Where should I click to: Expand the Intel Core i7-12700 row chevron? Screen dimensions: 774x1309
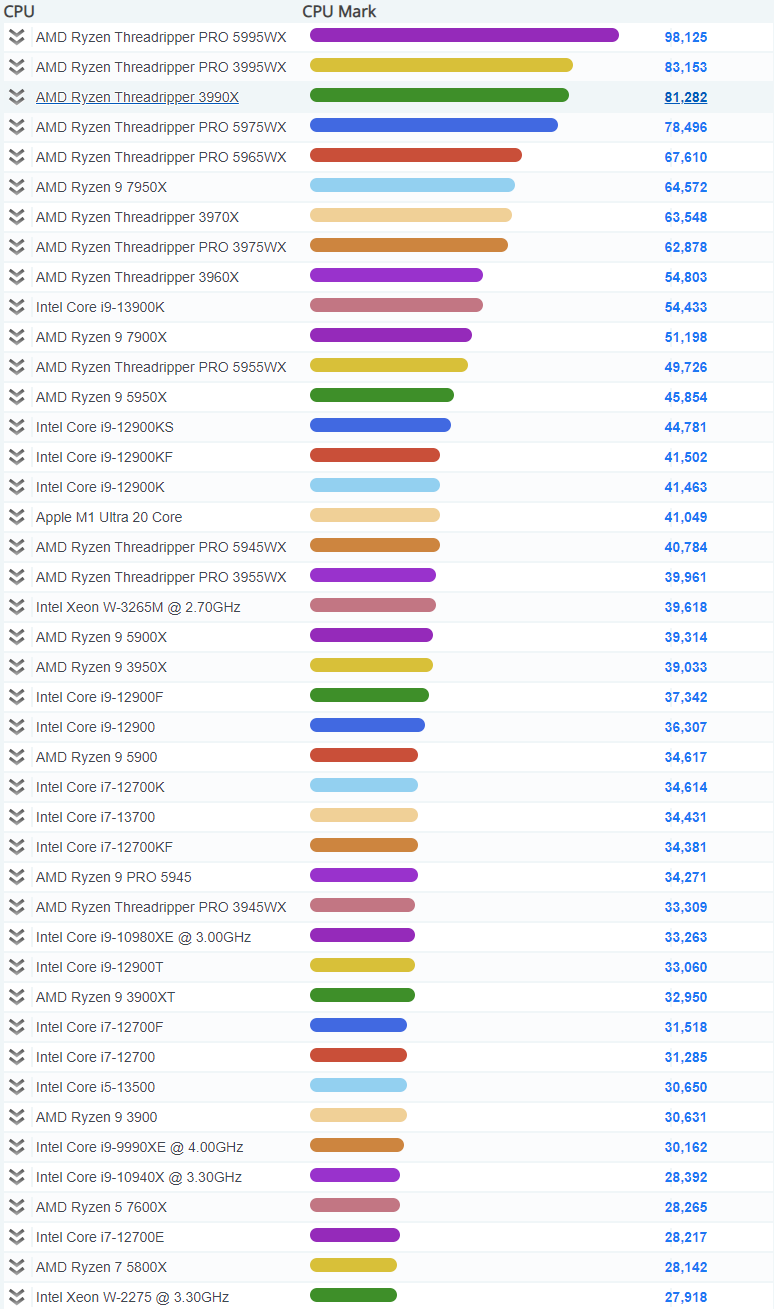click(16, 1057)
